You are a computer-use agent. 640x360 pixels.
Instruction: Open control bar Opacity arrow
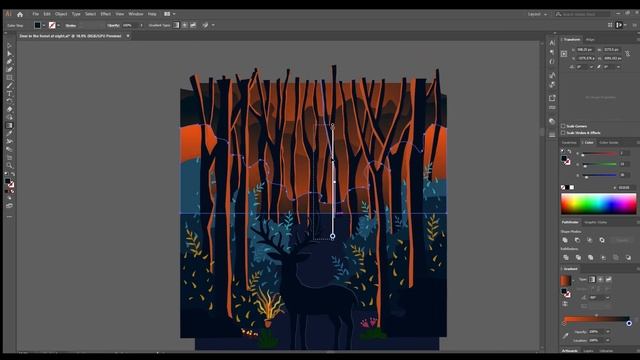click(x=142, y=25)
